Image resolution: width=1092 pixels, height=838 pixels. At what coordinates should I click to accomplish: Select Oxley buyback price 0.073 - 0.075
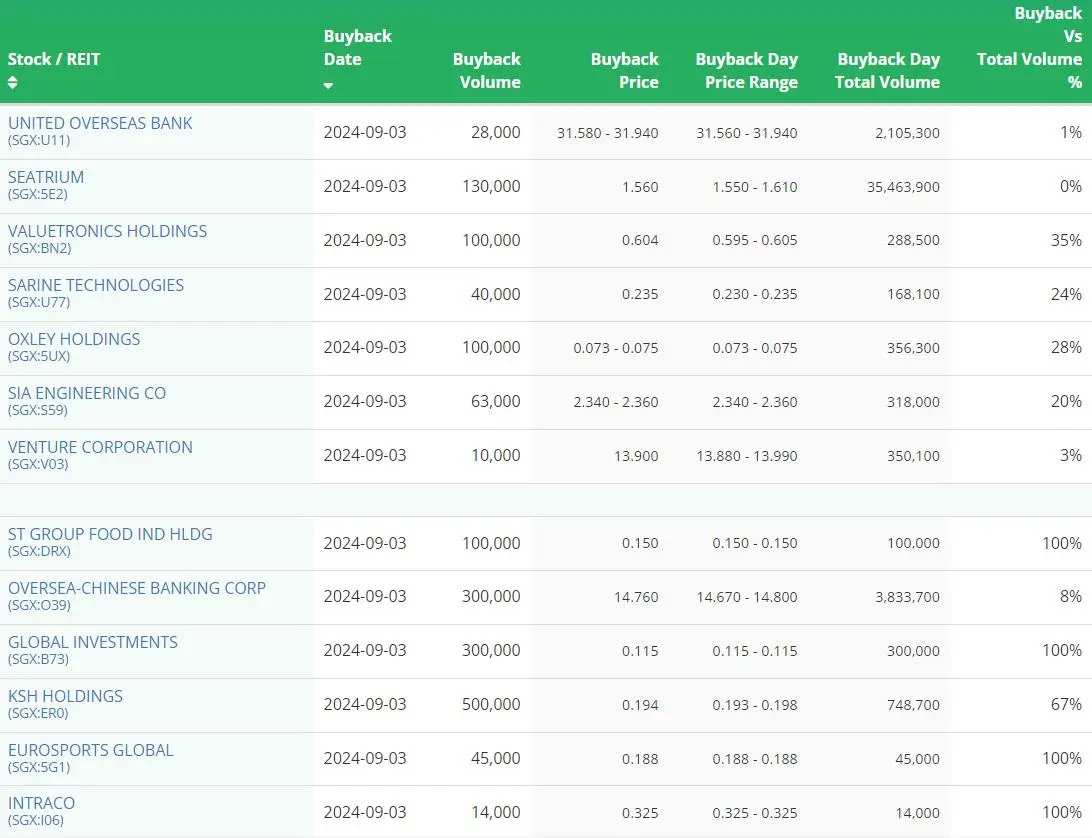(x=616, y=348)
